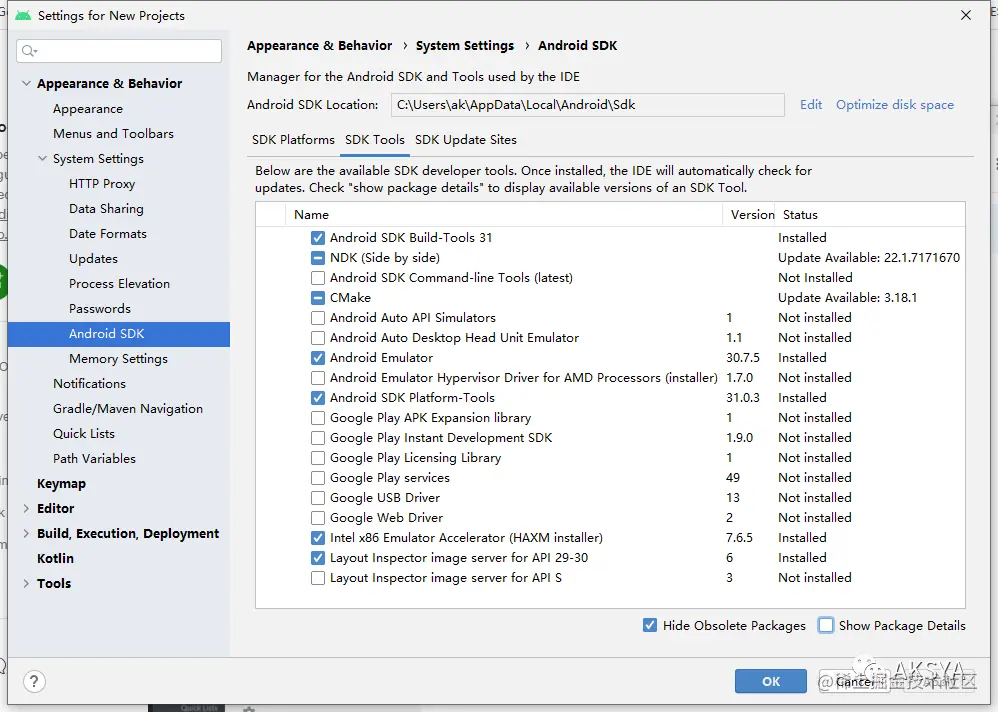Open the SDK Update Sites tab
Viewport: 998px width, 712px height.
466,140
